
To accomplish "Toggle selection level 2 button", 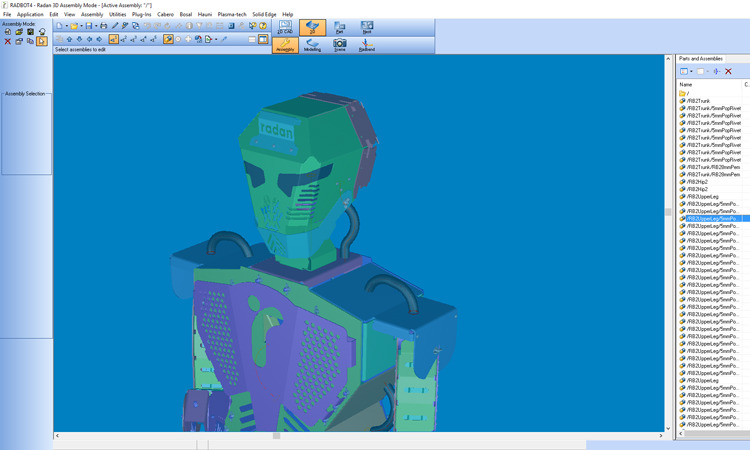I will coord(123,39).
